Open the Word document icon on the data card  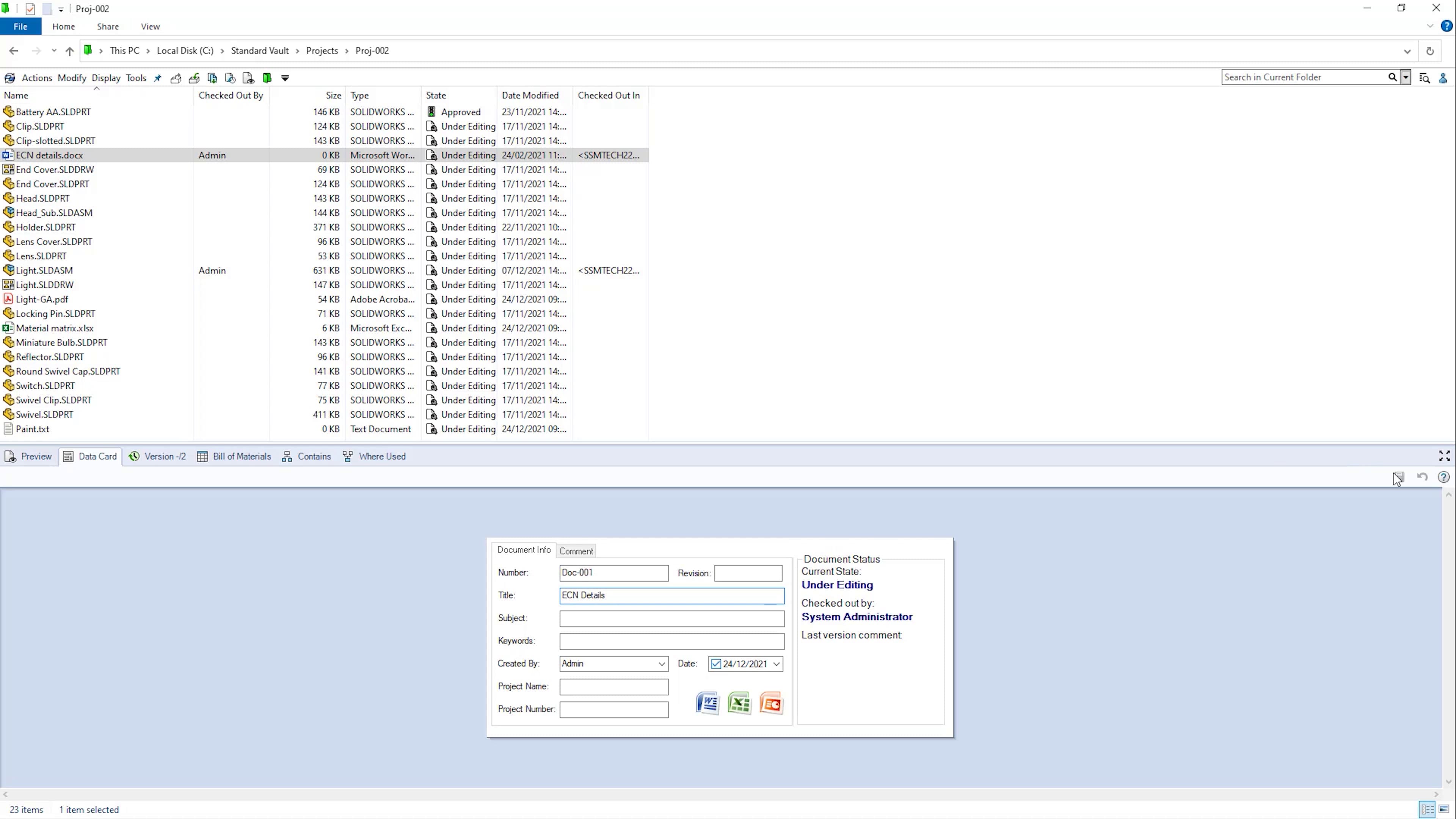click(x=707, y=703)
